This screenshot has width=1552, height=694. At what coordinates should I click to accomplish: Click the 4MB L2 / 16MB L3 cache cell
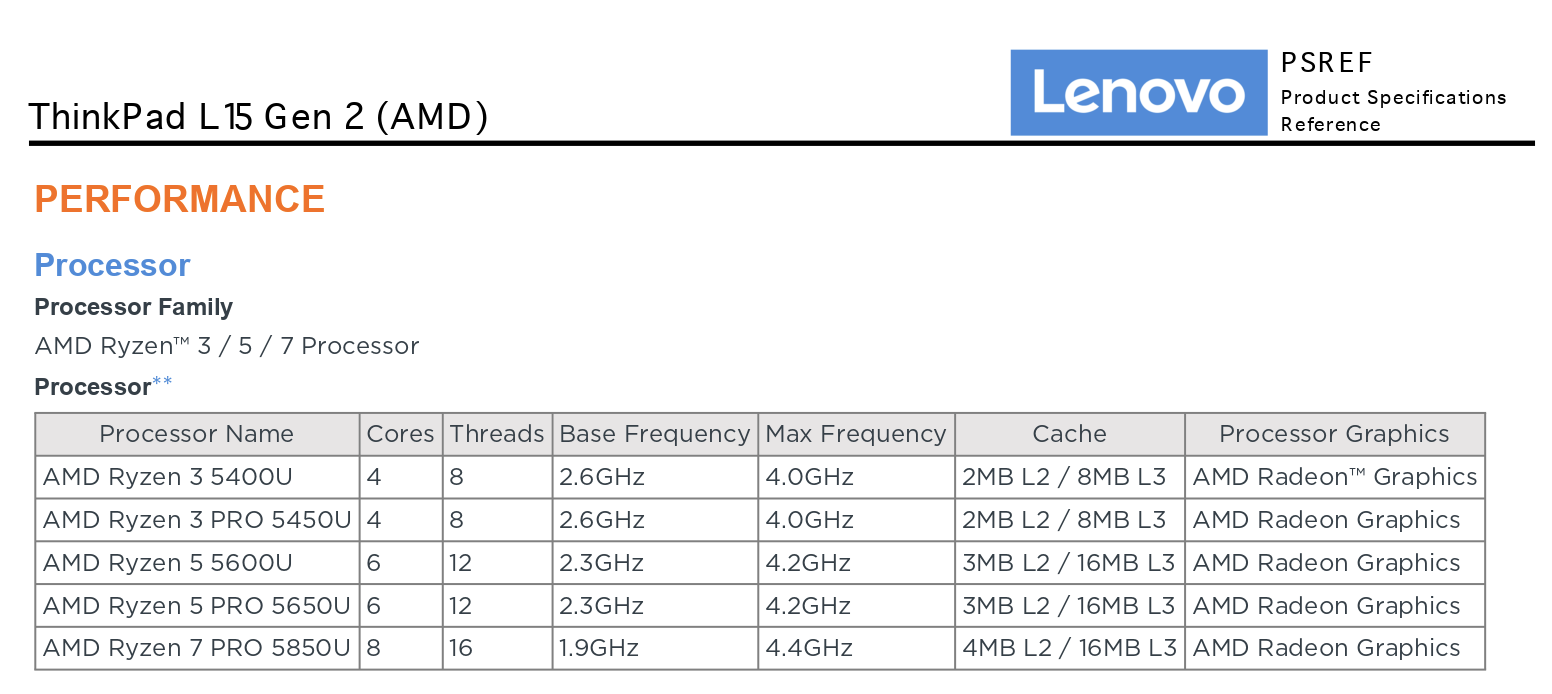[x=1070, y=648]
